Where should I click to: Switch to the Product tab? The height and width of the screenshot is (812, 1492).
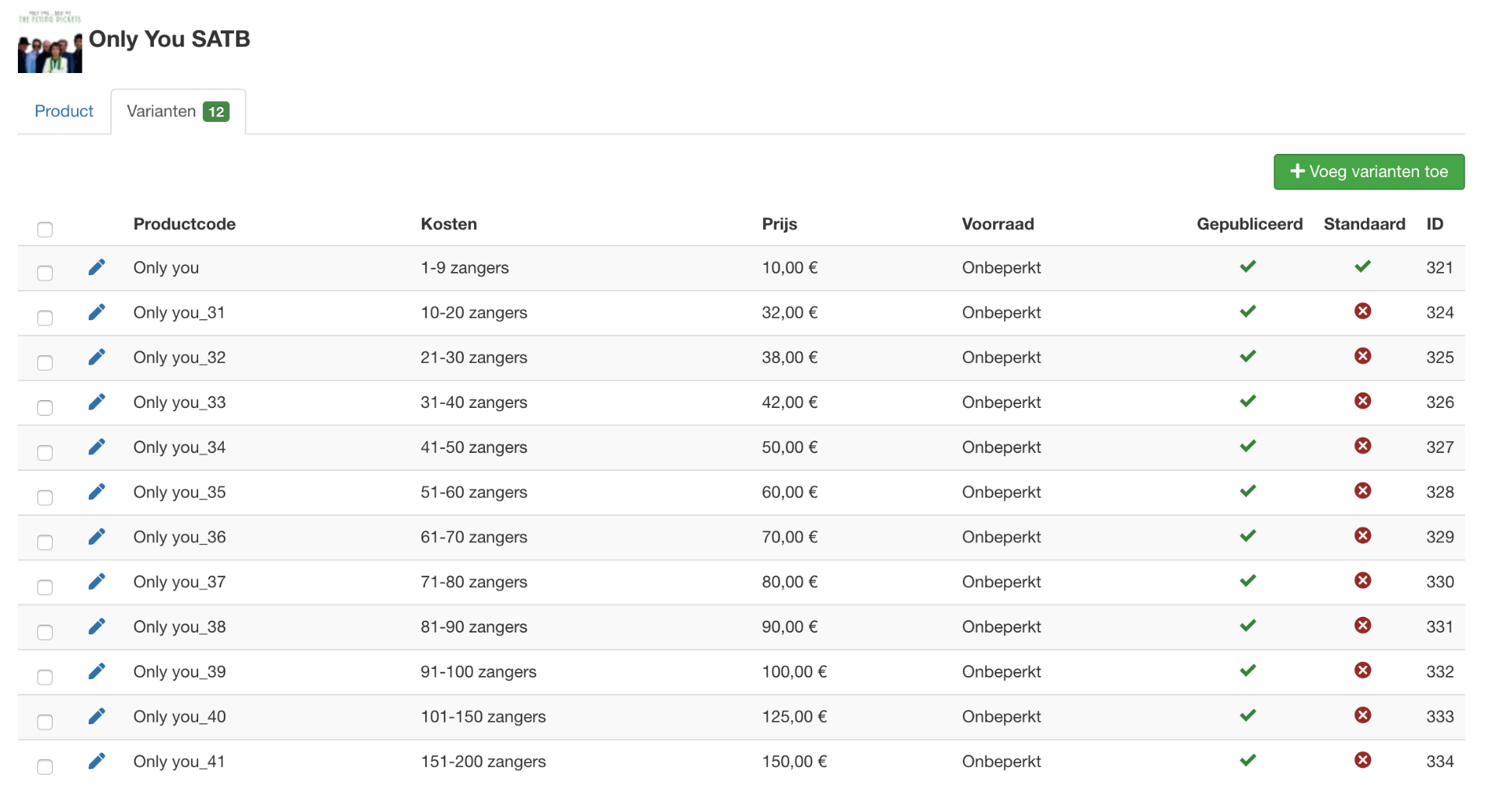64,111
